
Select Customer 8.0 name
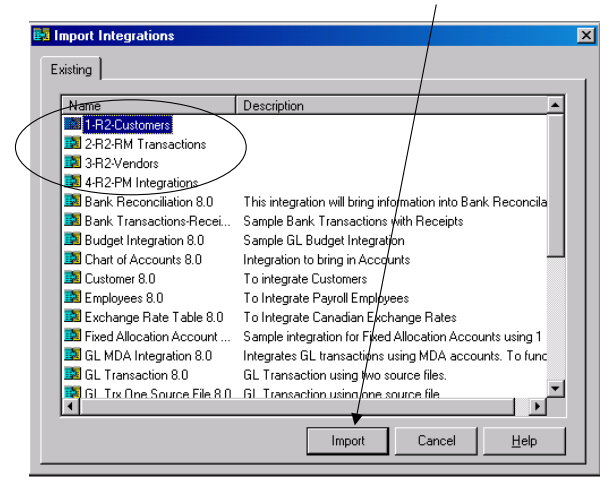point(120,278)
